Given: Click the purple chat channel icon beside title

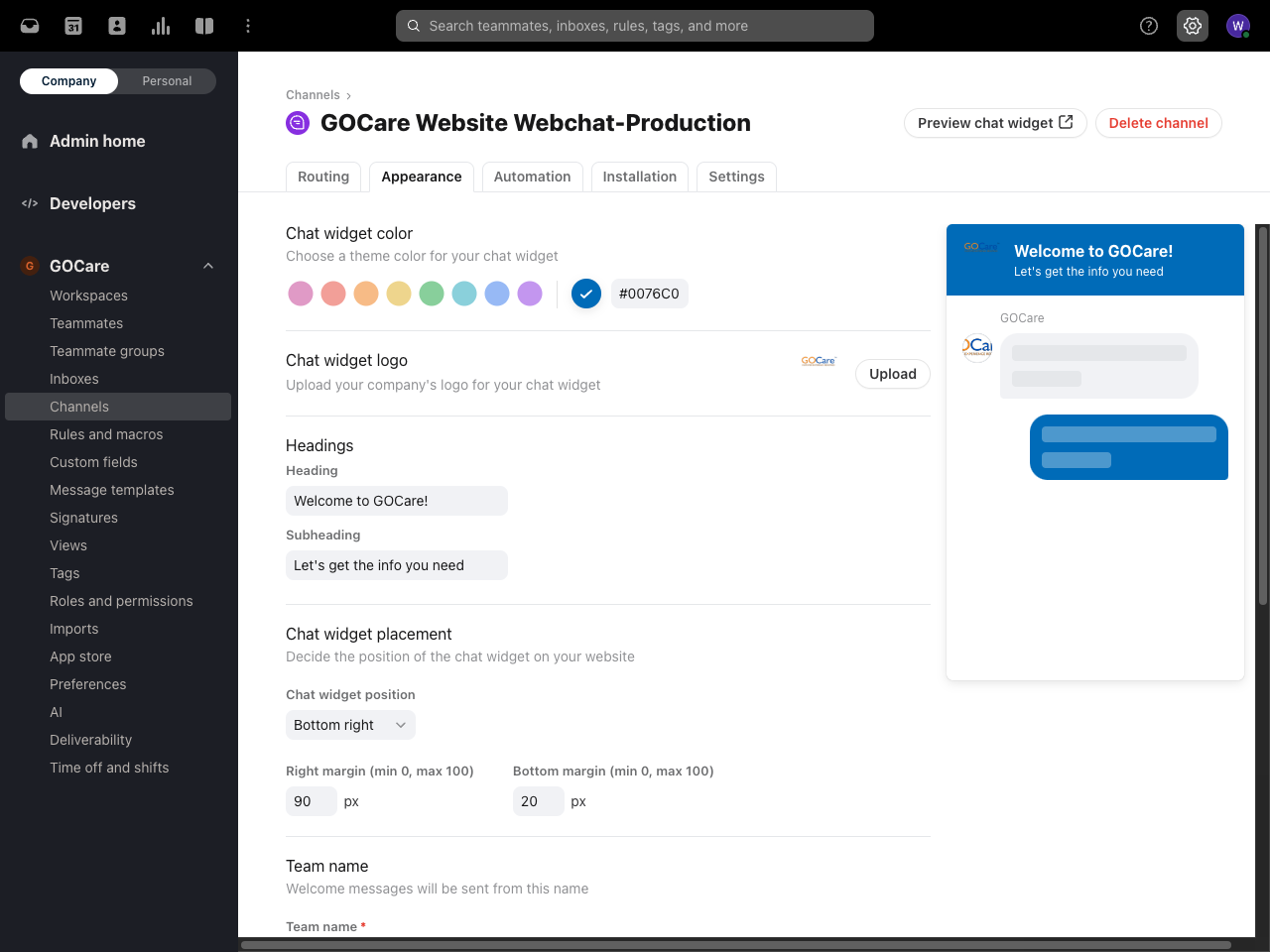Looking at the screenshot, I should coord(298,123).
